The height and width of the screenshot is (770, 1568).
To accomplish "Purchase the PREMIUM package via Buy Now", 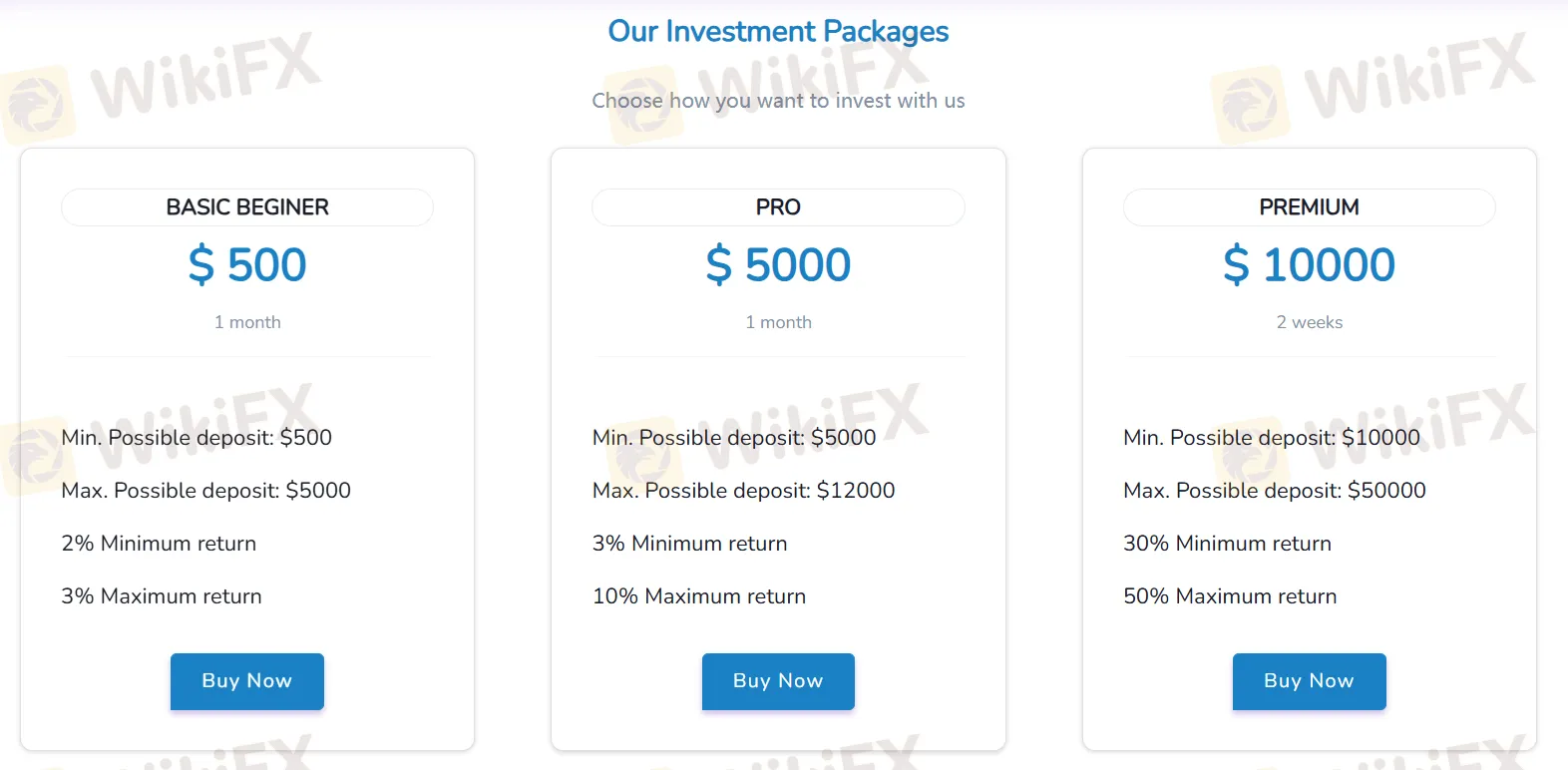I will pyautogui.click(x=1309, y=681).
